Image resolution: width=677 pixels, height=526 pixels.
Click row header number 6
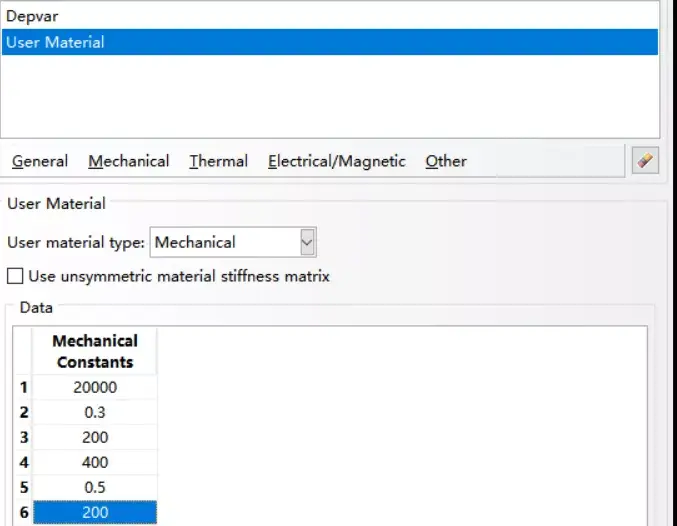[24, 513]
